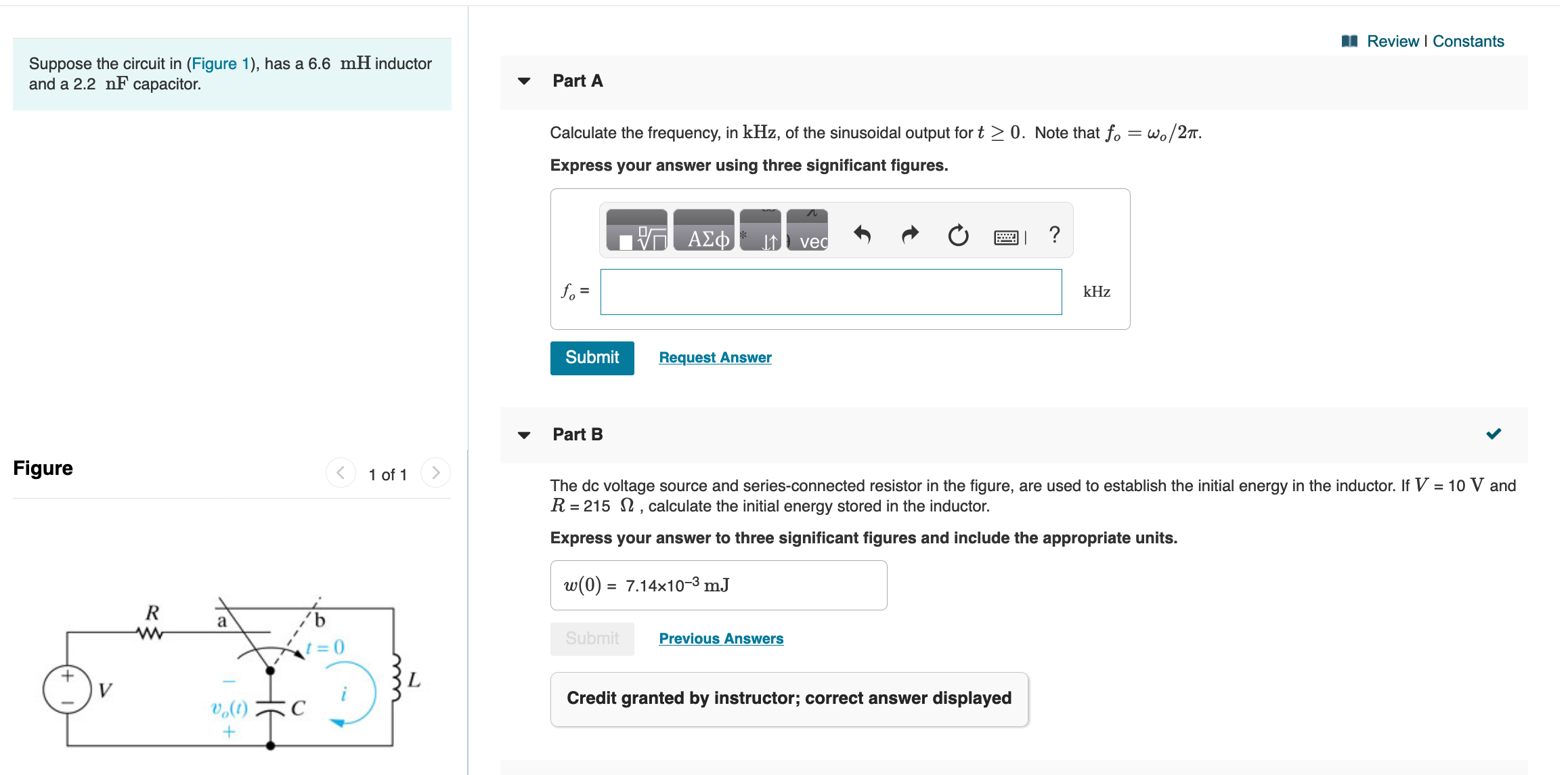Collapse the Part A section

tap(524, 81)
